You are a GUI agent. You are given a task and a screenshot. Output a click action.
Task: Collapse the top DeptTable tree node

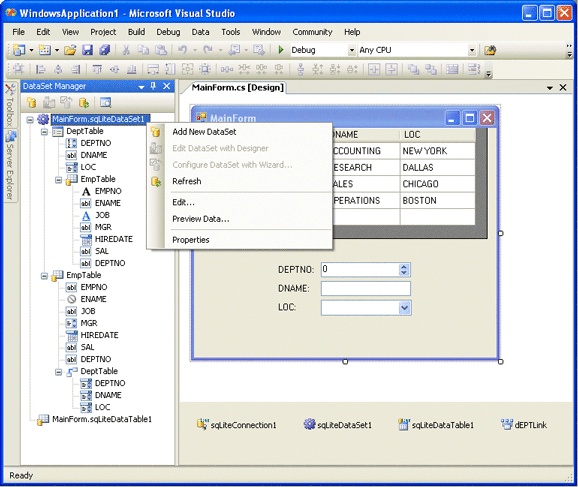pos(44,132)
